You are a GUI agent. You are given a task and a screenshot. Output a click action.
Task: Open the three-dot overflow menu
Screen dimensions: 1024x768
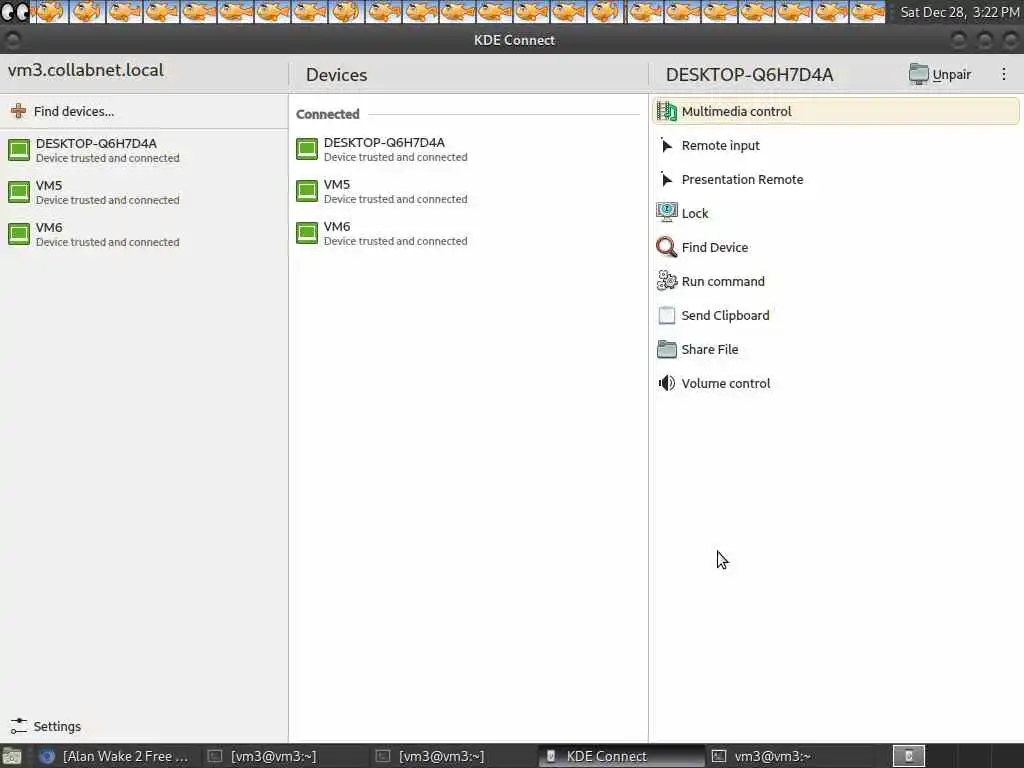(x=1004, y=74)
